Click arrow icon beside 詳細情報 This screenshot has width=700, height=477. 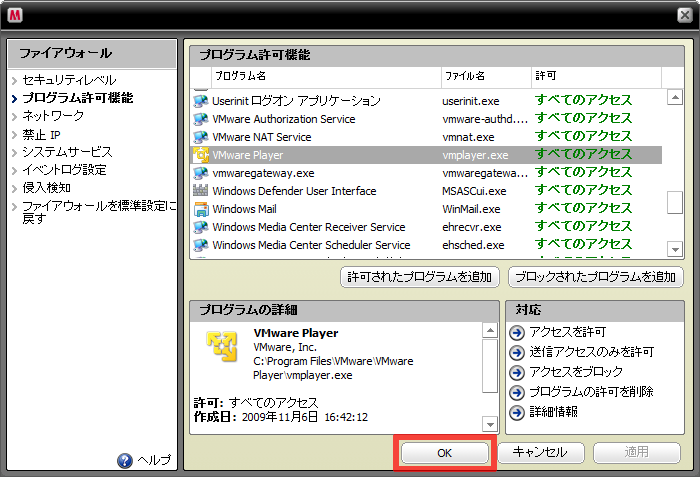(x=517, y=412)
